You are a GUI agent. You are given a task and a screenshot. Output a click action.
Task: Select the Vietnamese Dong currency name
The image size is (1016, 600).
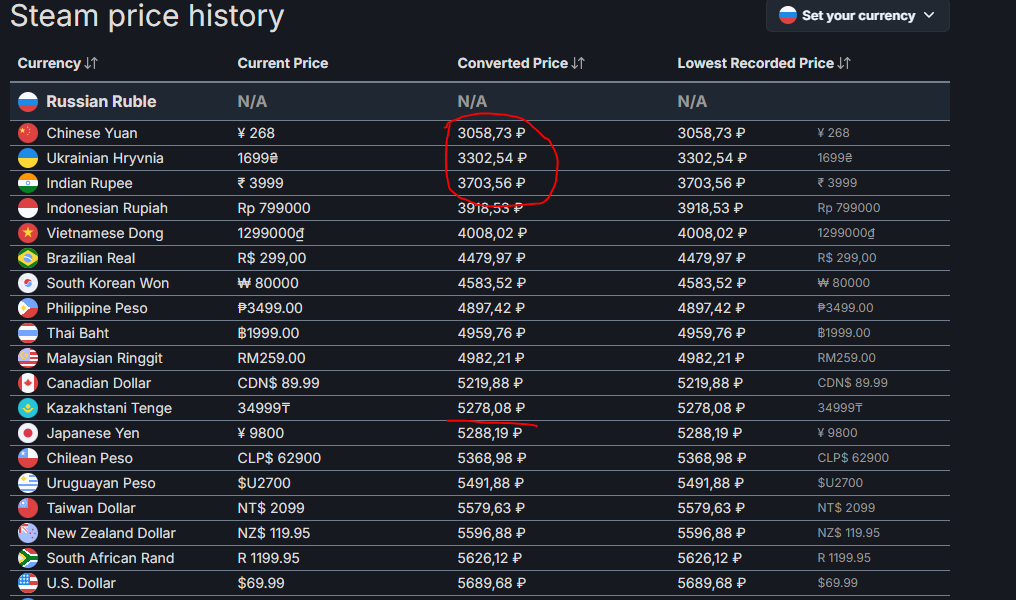click(x=105, y=233)
